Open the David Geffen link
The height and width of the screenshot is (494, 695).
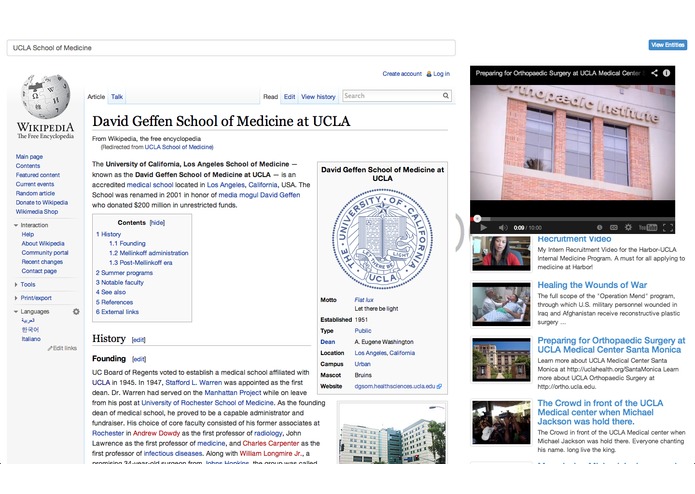(x=280, y=195)
